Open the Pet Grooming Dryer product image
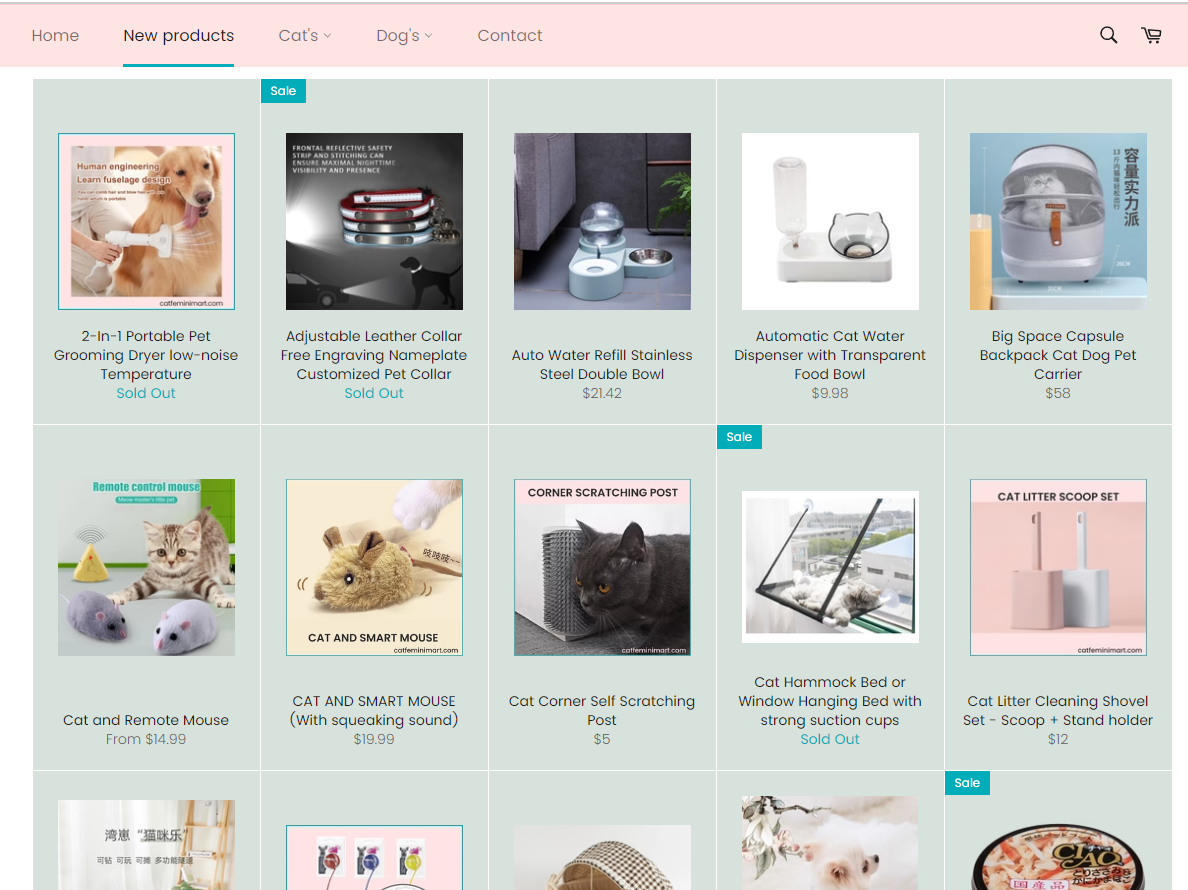 coord(146,221)
